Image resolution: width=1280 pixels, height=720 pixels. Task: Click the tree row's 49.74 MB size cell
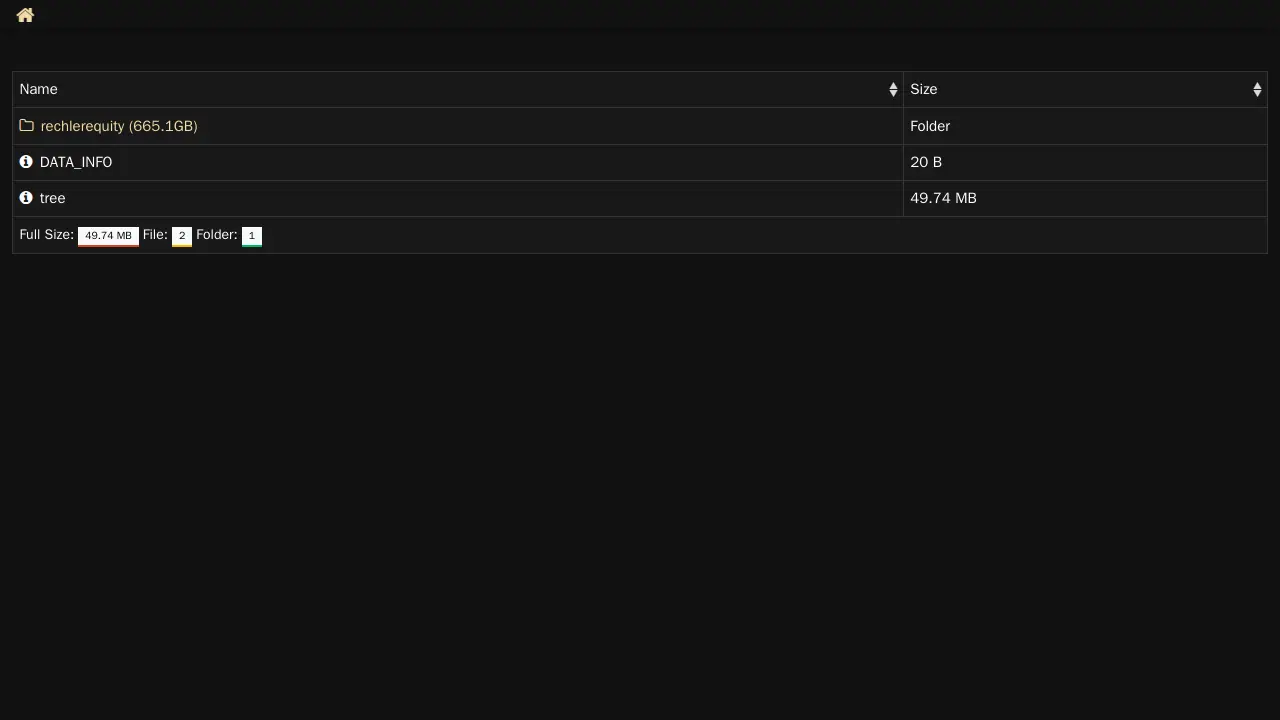coord(943,198)
